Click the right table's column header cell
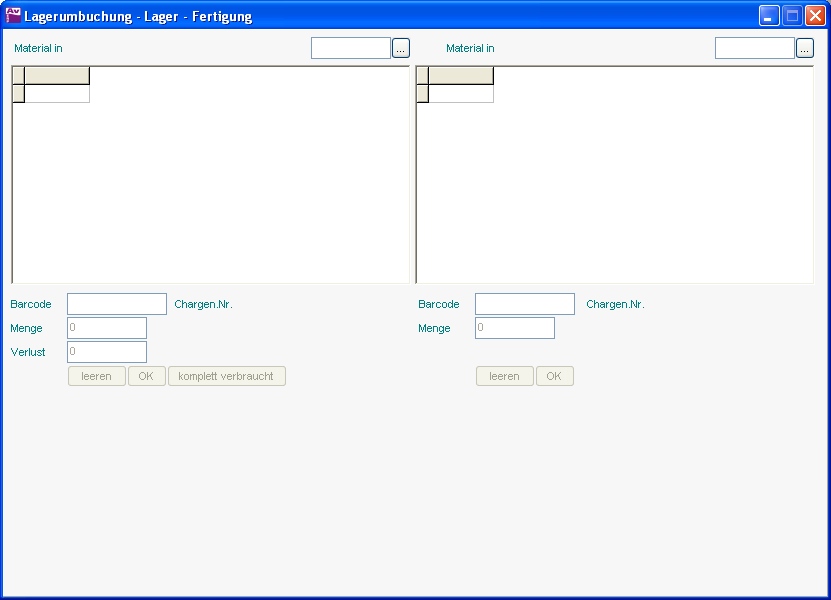Screen dimensions: 831x600 click(460, 76)
